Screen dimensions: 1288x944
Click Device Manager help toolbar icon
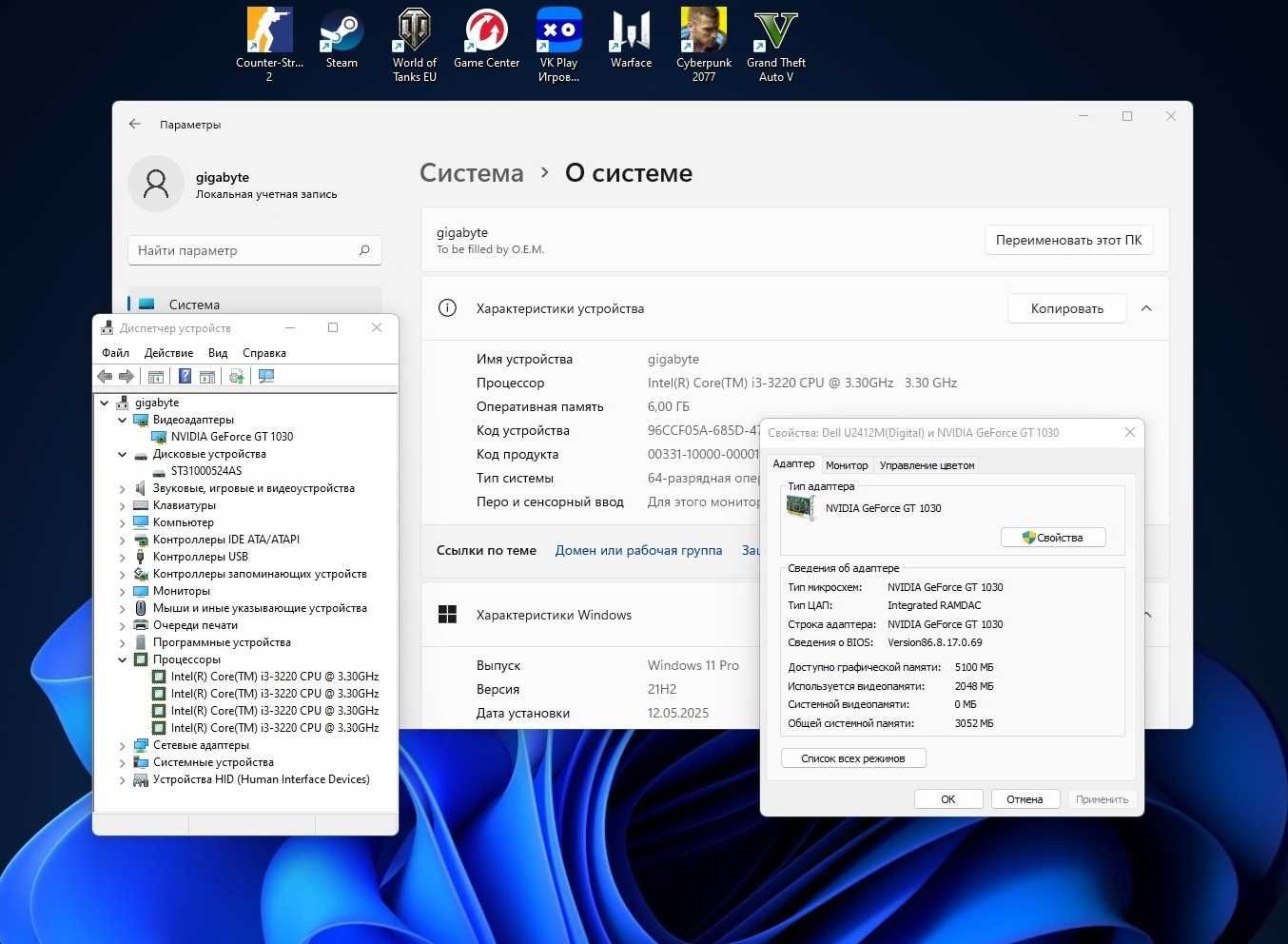(x=185, y=376)
